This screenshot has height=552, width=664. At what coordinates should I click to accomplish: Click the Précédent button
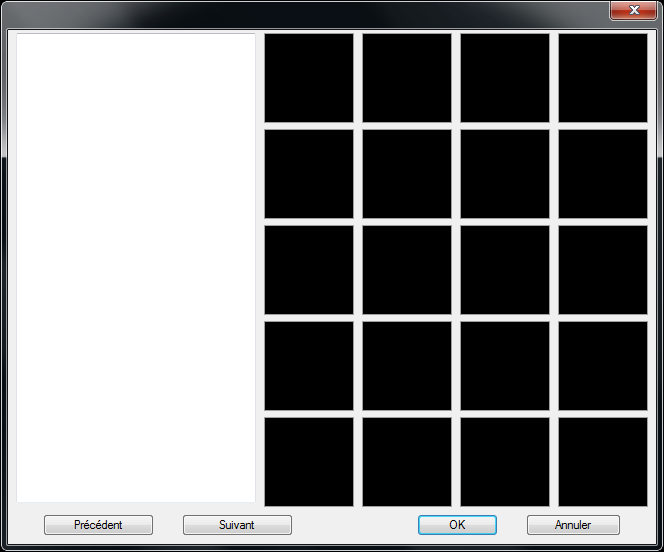(x=98, y=525)
